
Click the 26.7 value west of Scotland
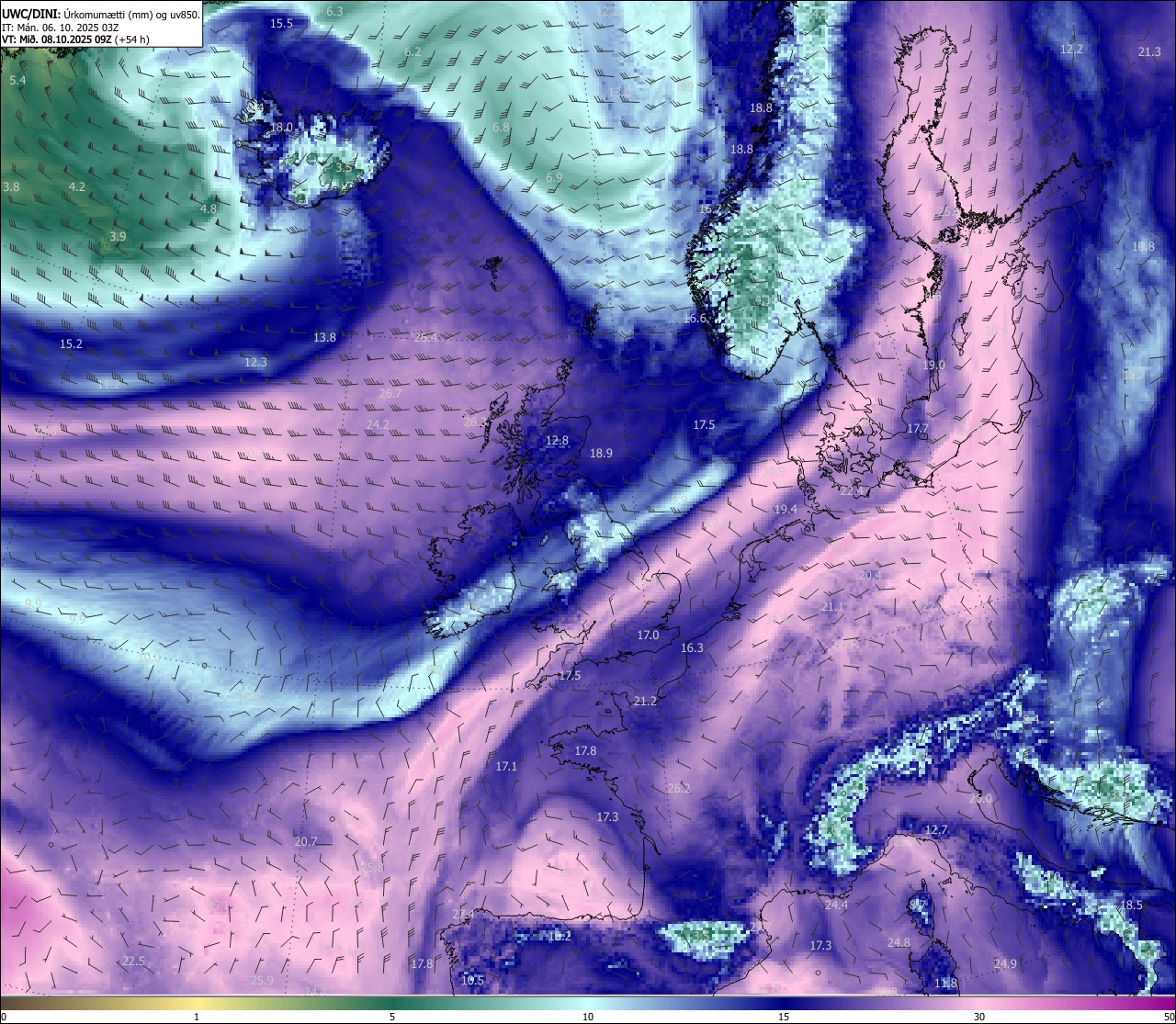pos(390,393)
